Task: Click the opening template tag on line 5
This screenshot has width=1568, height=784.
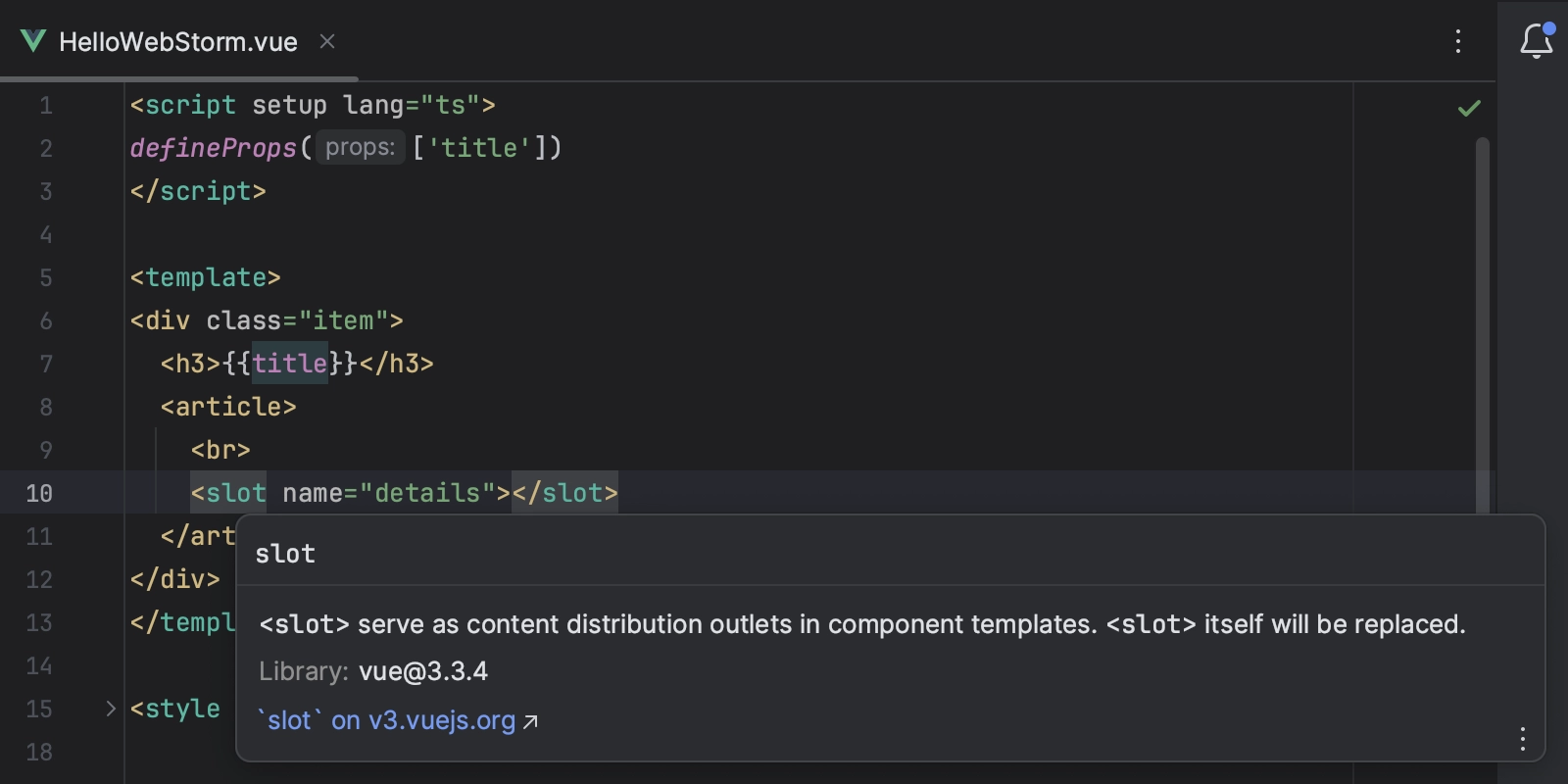Action: click(x=206, y=277)
